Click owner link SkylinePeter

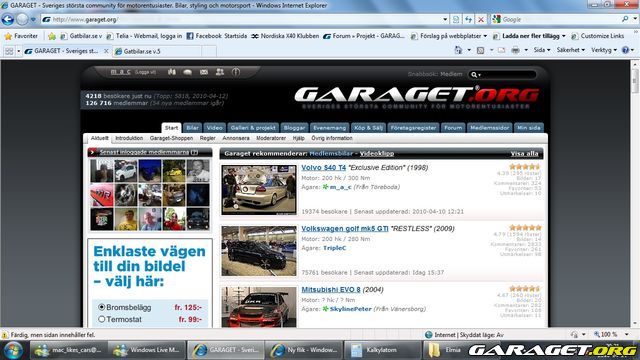coord(351,309)
